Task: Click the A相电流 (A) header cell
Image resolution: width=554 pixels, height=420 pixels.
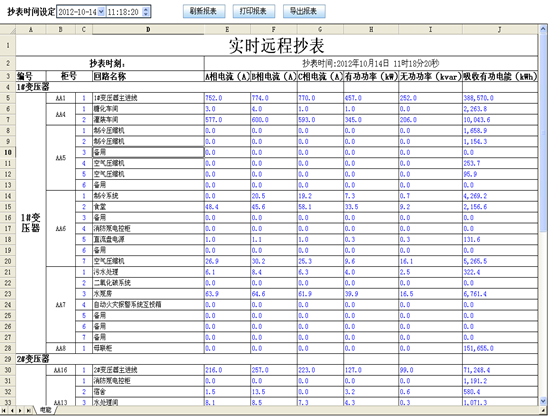Action: [227, 76]
